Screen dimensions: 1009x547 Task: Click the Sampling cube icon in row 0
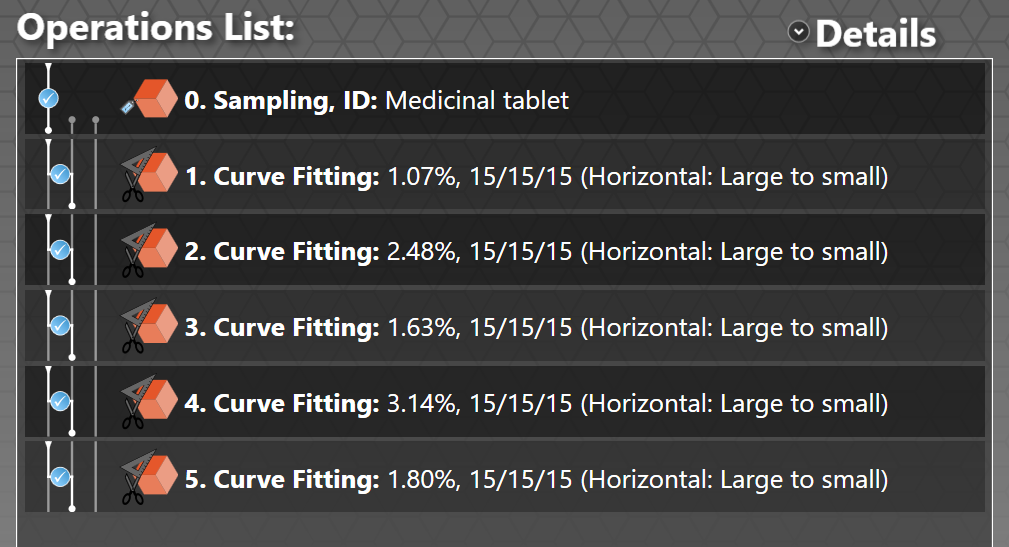pos(150,98)
